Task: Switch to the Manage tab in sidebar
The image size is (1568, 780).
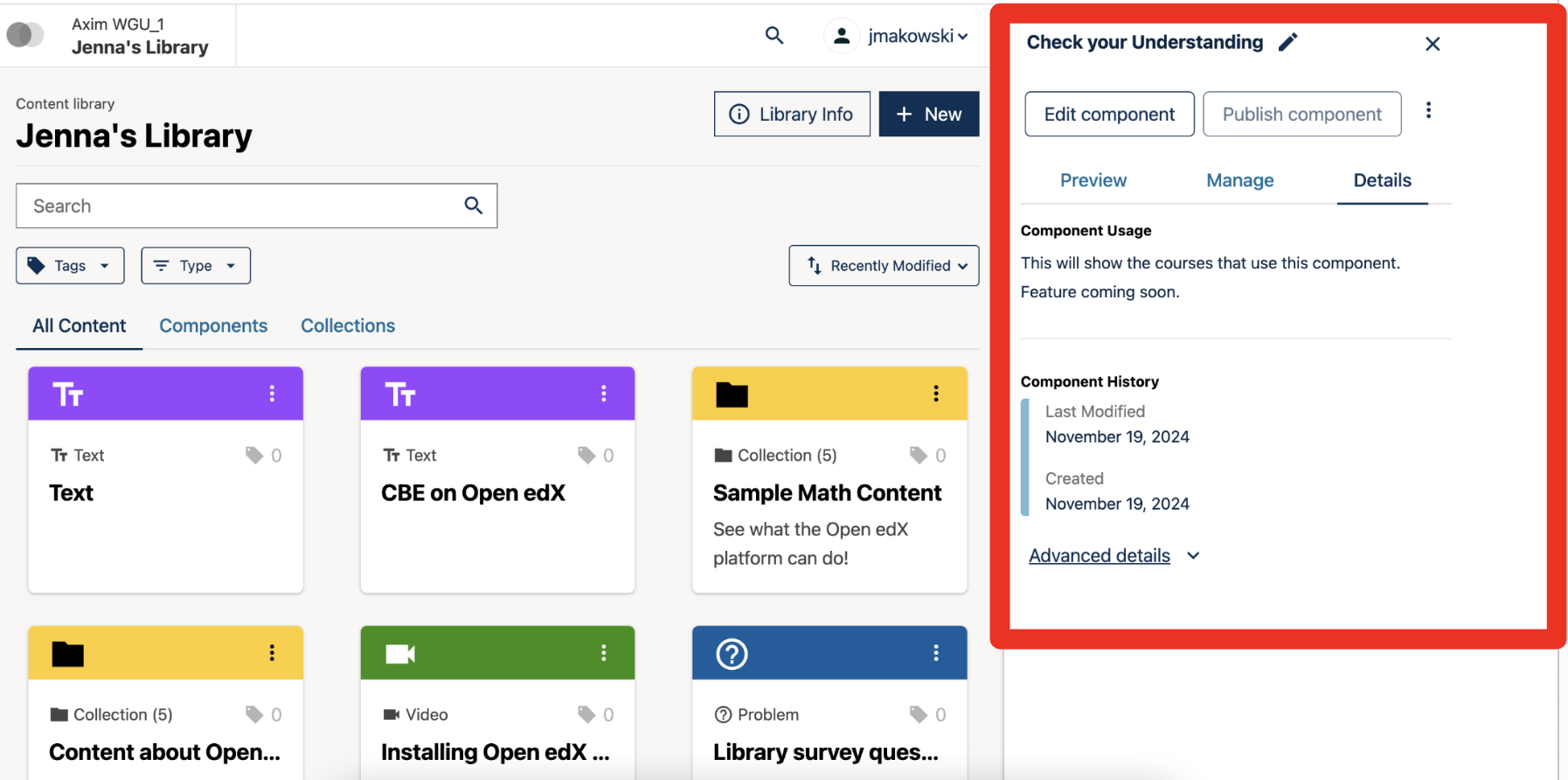Action: pos(1239,181)
